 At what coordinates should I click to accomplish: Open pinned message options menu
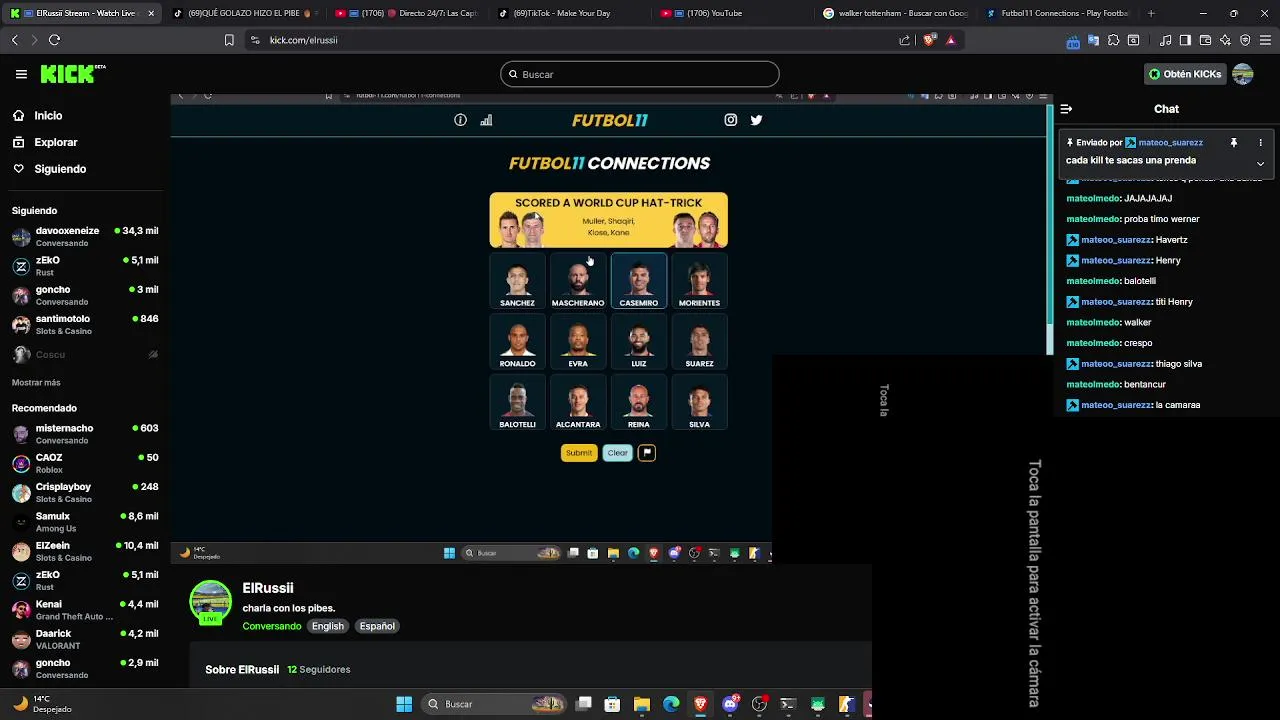tap(1260, 143)
